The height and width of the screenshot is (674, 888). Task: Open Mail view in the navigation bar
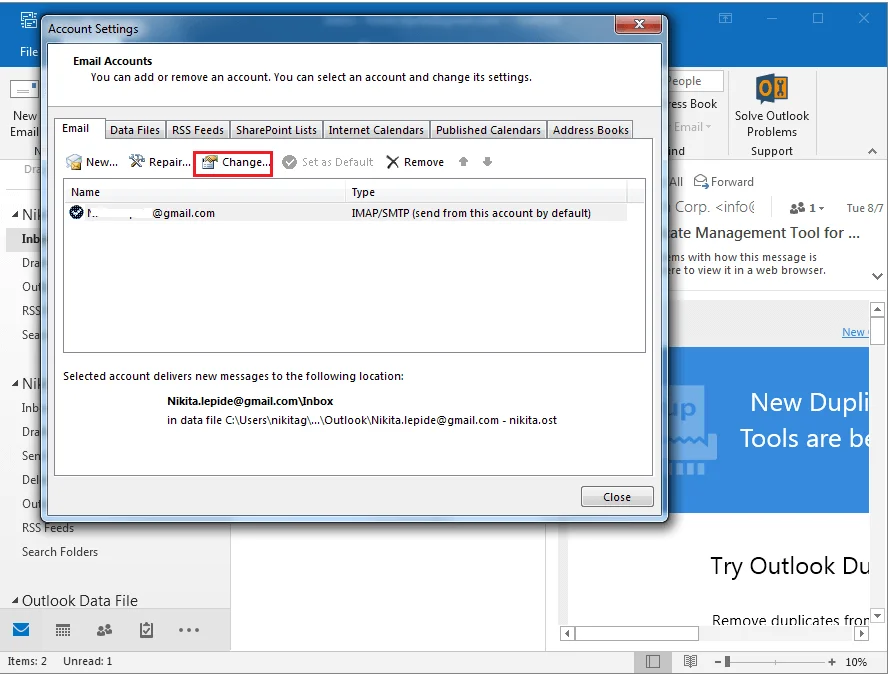pyautogui.click(x=21, y=629)
